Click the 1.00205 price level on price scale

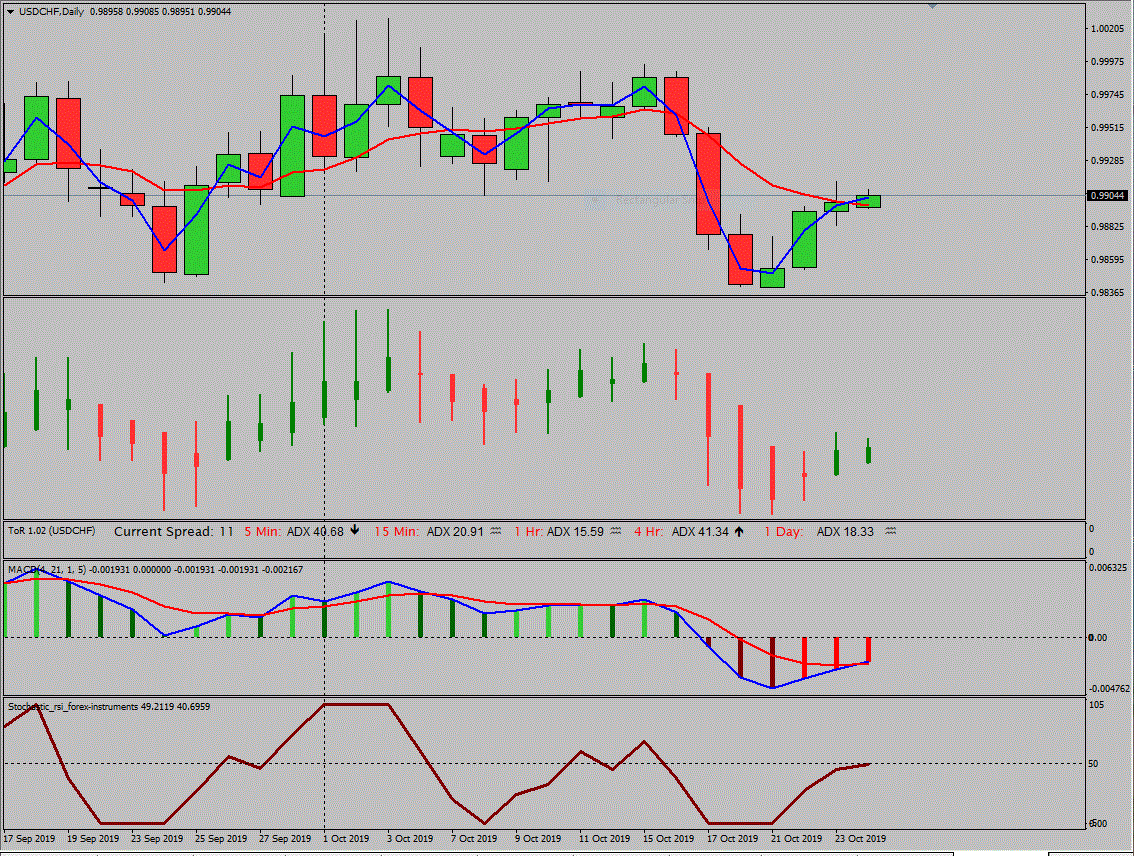click(1107, 29)
